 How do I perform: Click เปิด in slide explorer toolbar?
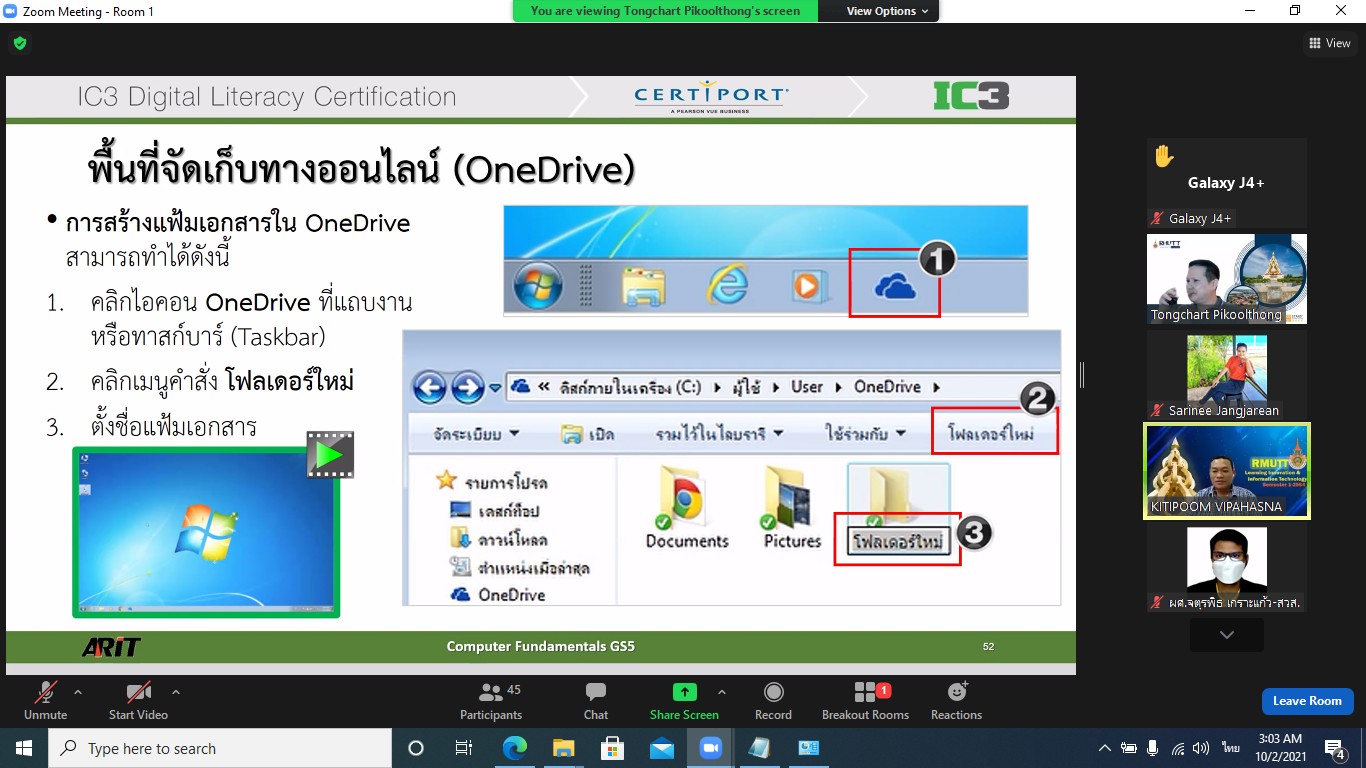click(588, 434)
